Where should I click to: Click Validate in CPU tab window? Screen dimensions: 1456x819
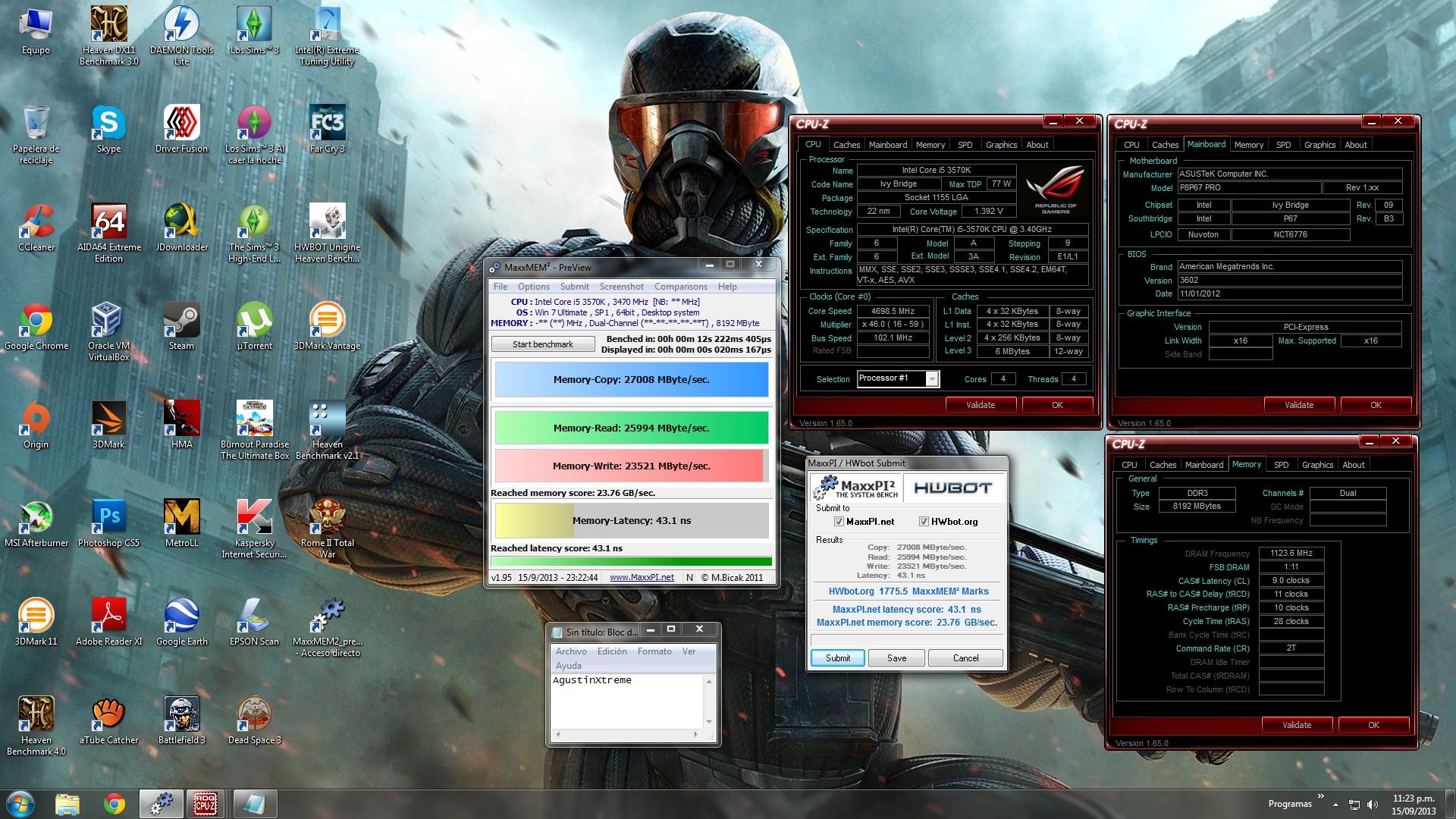click(x=981, y=405)
